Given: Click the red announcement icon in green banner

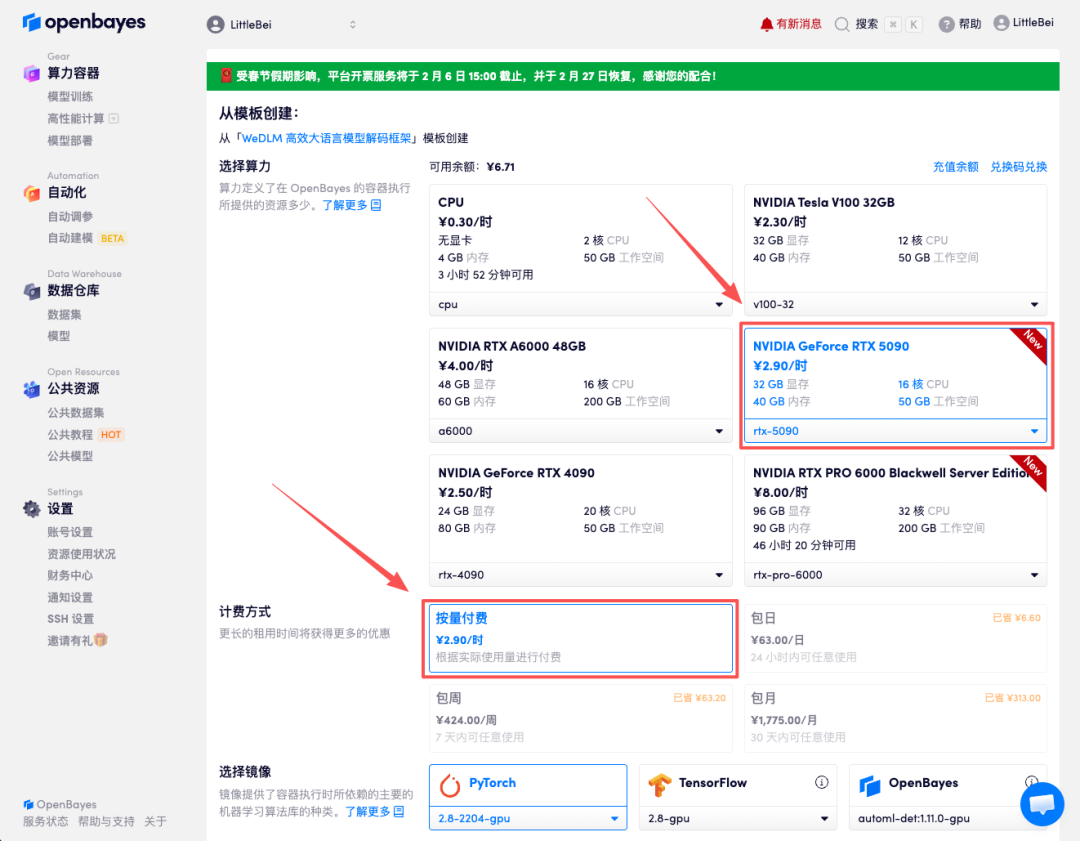Looking at the screenshot, I should click(226, 76).
